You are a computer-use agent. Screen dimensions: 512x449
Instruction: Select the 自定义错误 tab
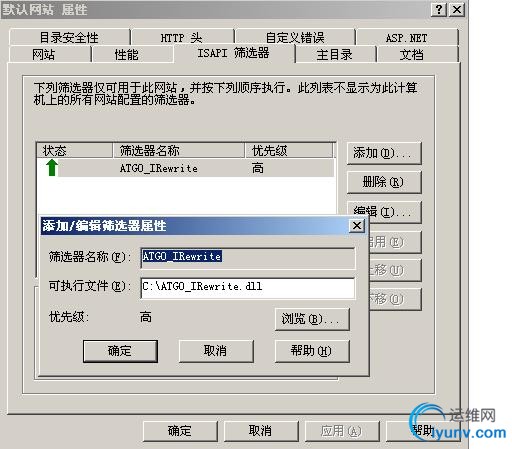tap(295, 37)
